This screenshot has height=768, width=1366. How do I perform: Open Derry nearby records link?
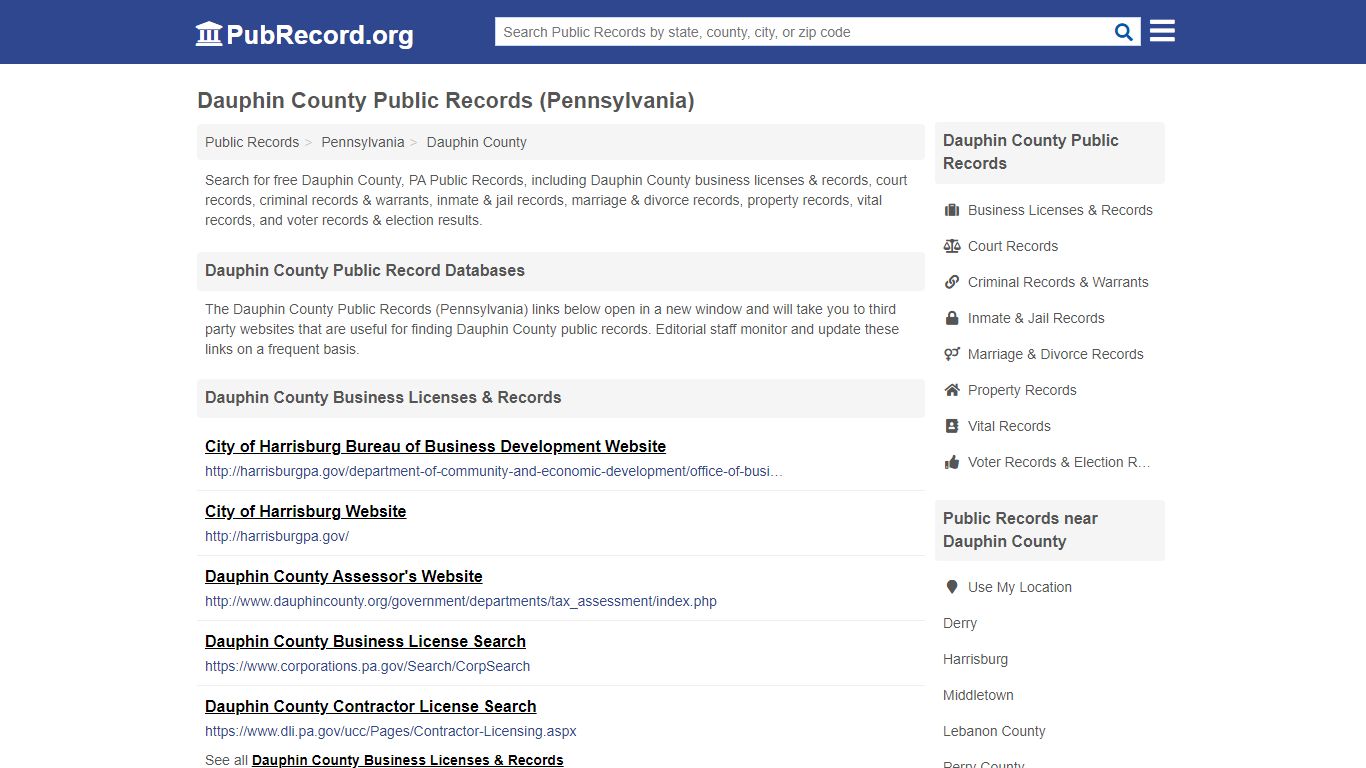[960, 623]
